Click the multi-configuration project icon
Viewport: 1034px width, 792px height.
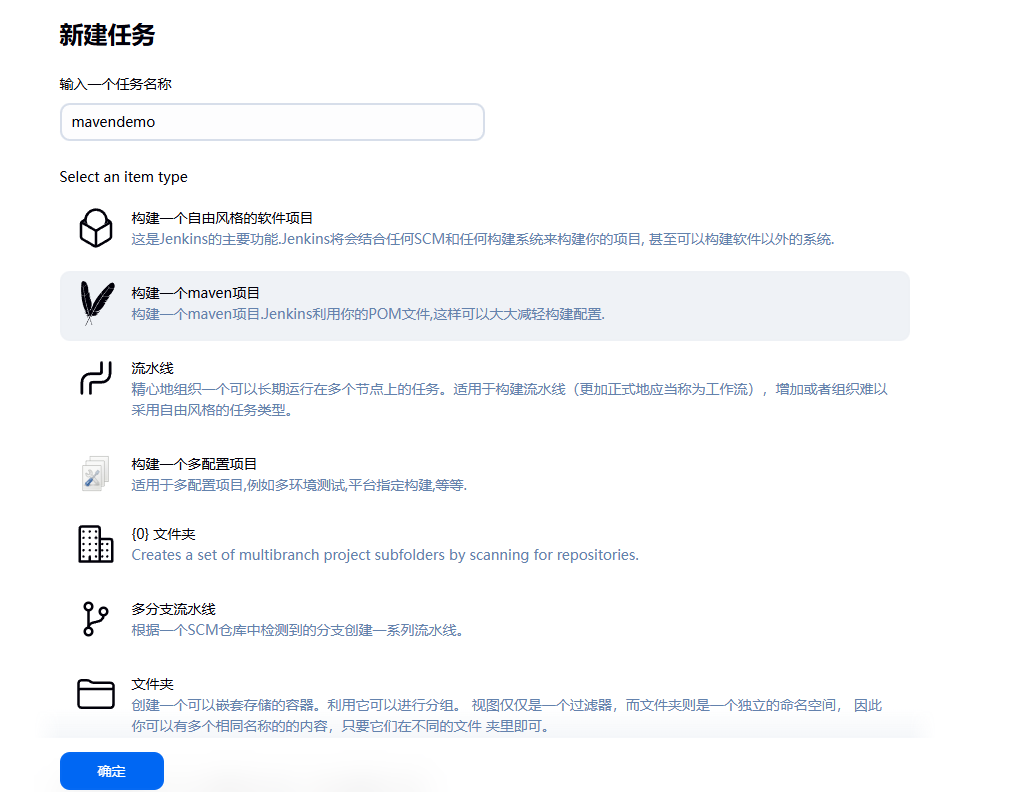pos(96,473)
